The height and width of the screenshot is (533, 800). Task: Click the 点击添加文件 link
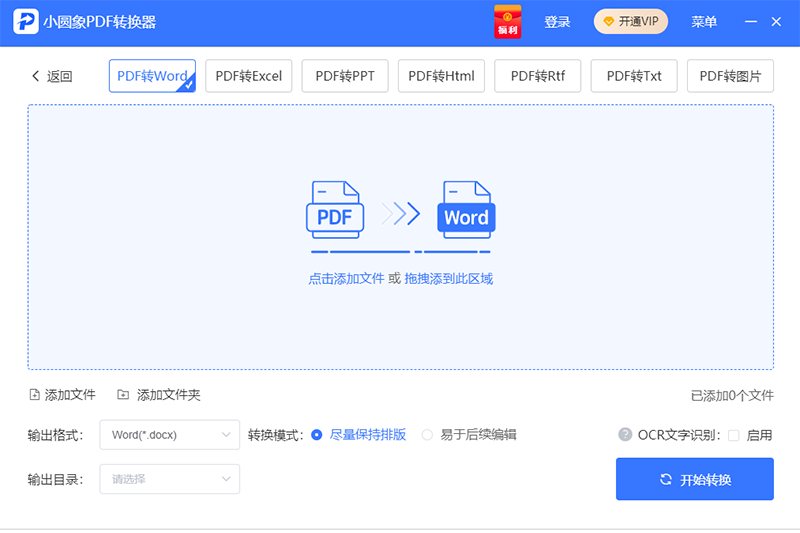tap(346, 279)
